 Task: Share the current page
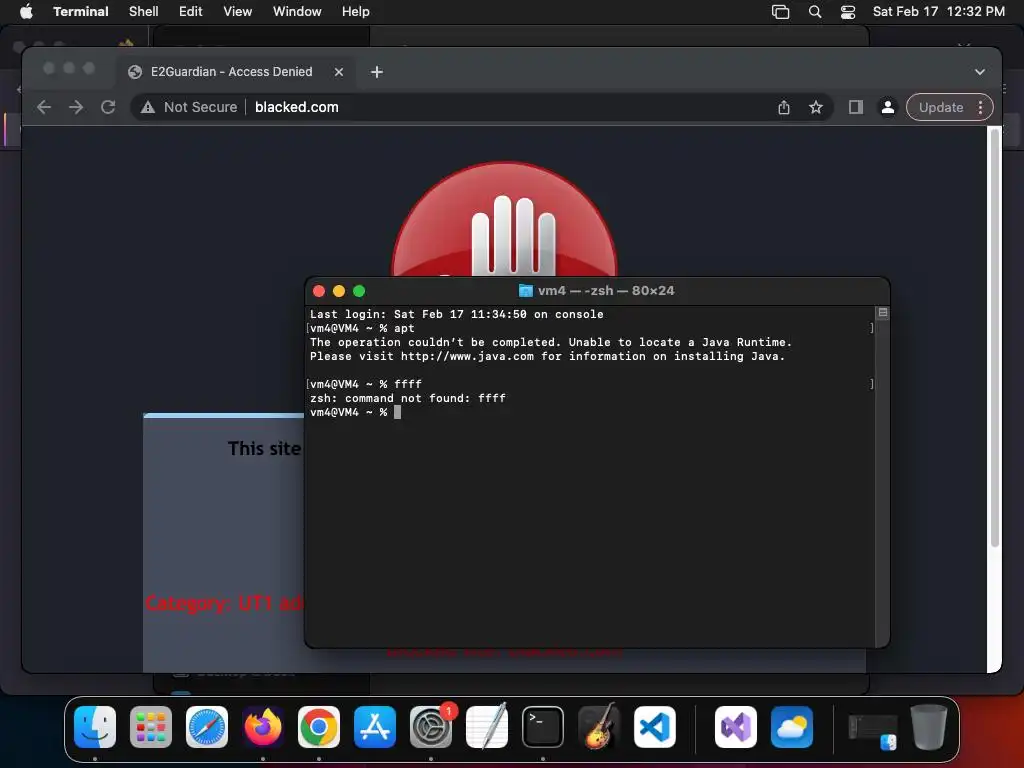(x=784, y=107)
